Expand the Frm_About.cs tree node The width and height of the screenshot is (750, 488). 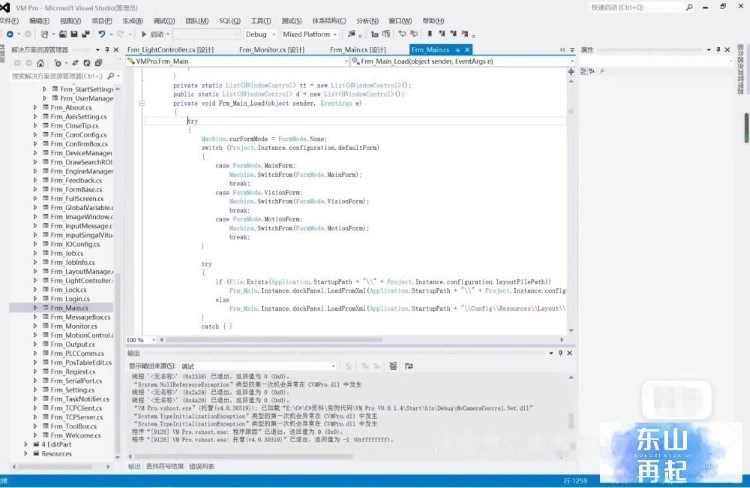pyautogui.click(x=35, y=108)
